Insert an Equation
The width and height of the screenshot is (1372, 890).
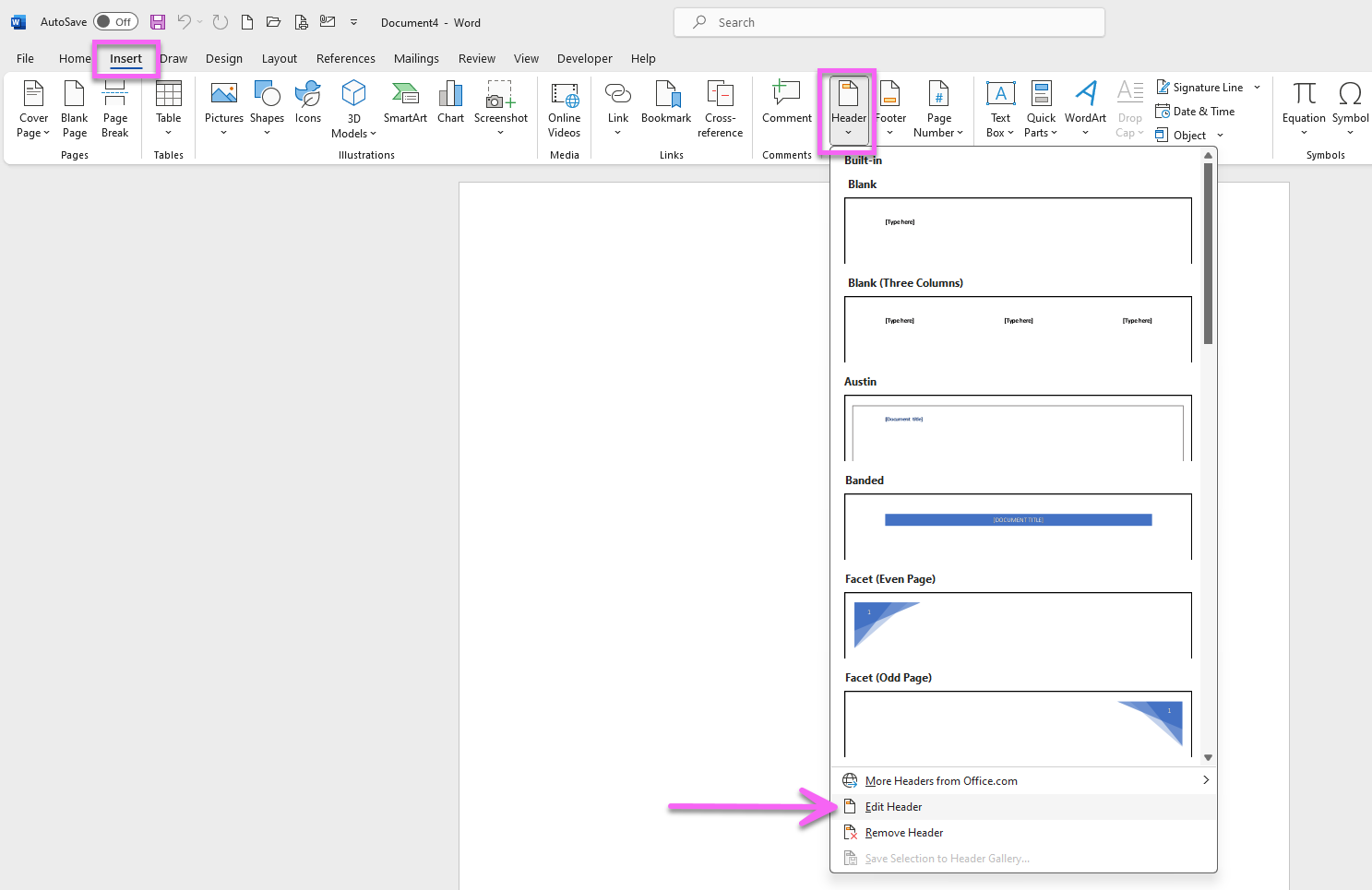click(x=1303, y=108)
